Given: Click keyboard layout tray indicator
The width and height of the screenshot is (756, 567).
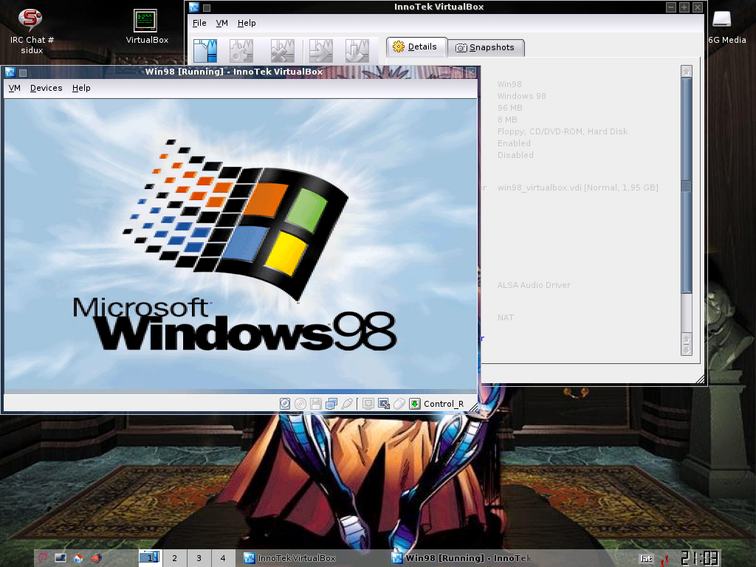Looking at the screenshot, I should tap(646, 558).
